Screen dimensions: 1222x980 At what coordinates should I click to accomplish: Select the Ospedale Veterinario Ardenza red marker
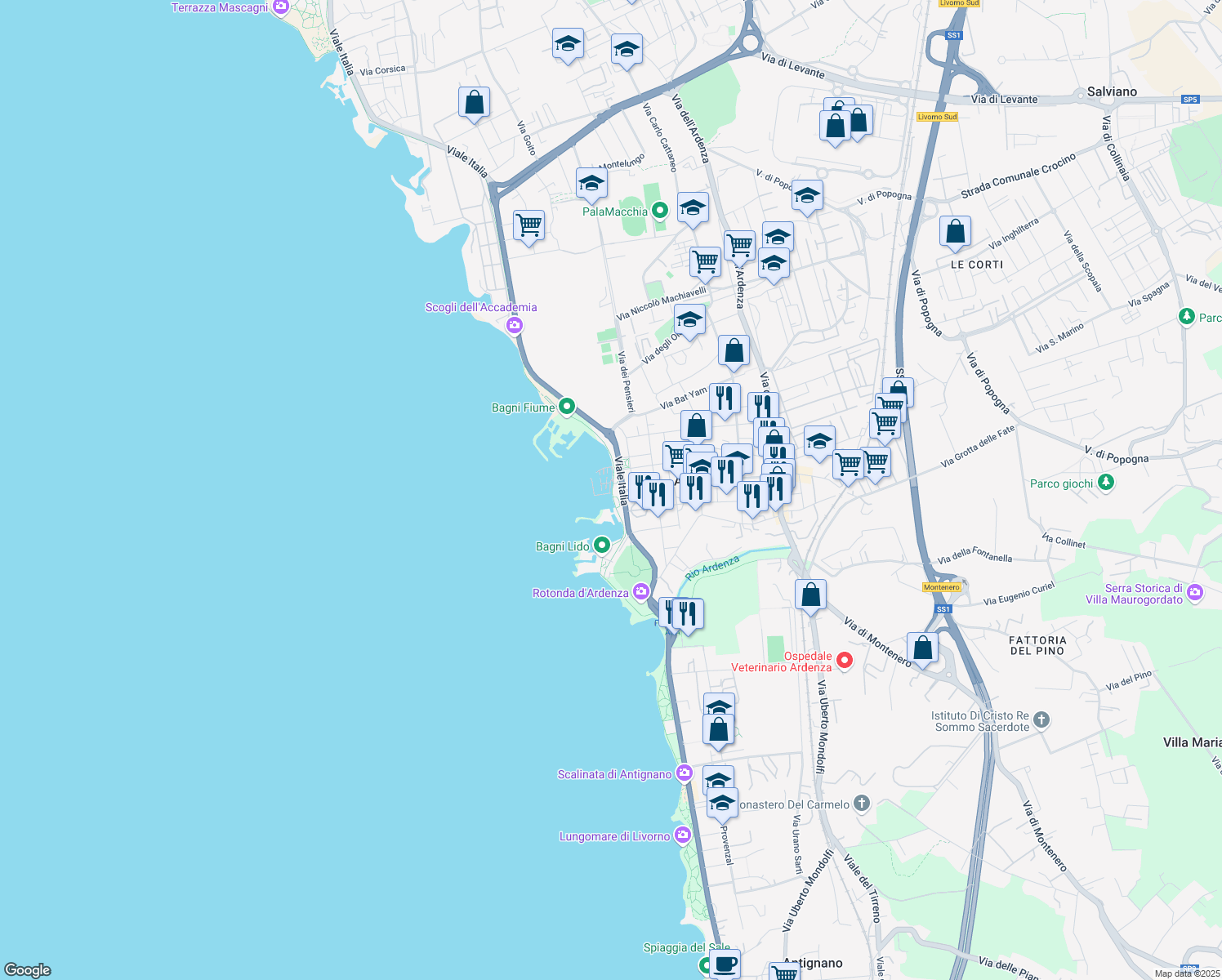coord(845,660)
